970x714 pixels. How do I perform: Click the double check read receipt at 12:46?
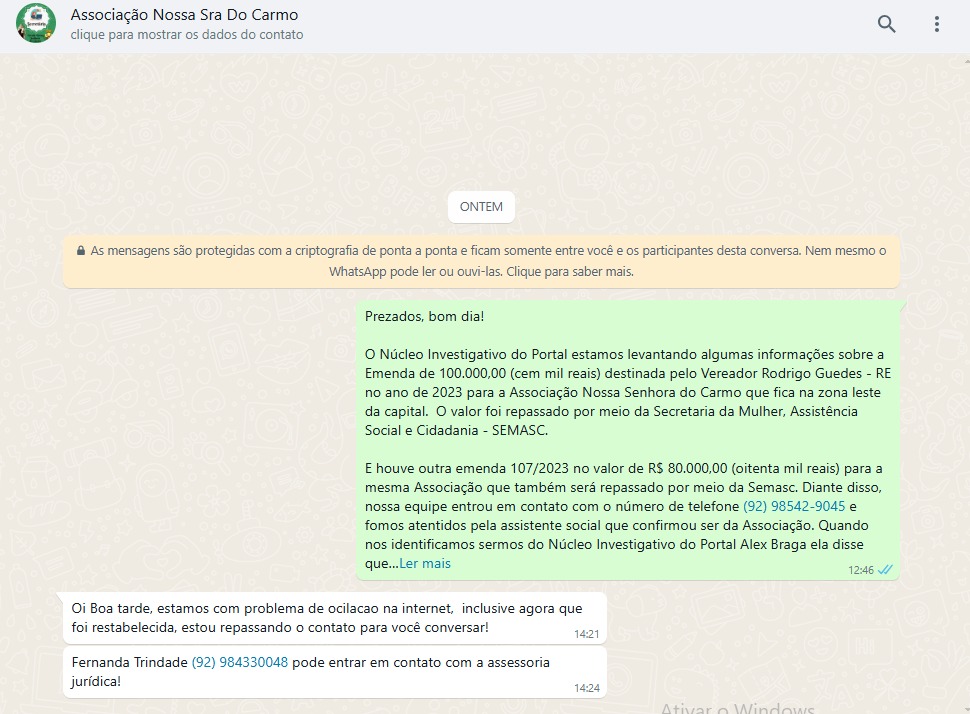[x=885, y=570]
